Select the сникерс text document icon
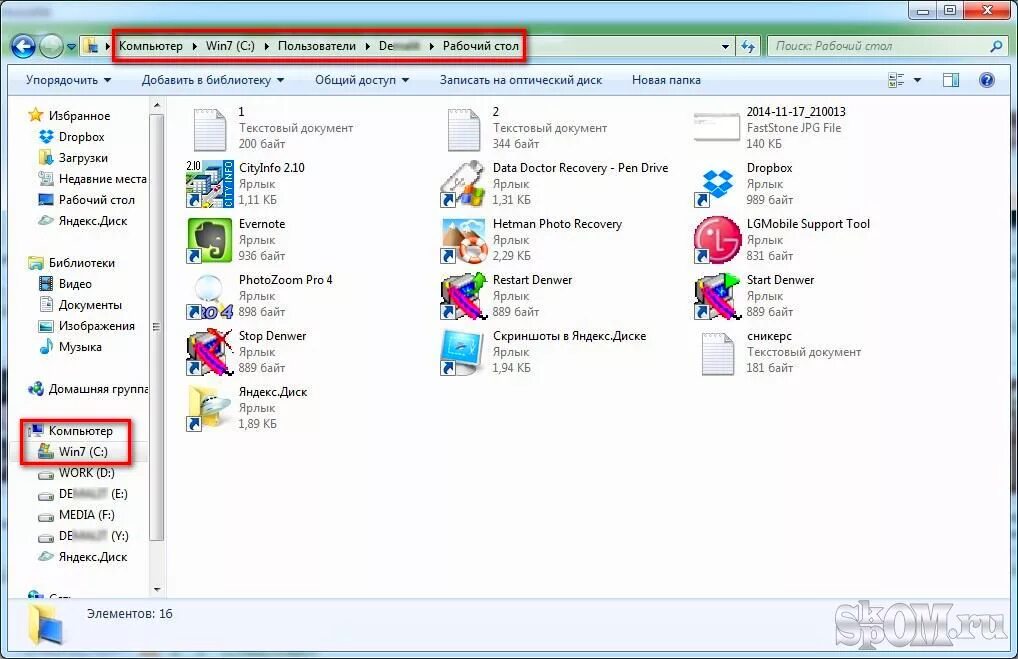This screenshot has height=659, width=1018. click(x=717, y=353)
